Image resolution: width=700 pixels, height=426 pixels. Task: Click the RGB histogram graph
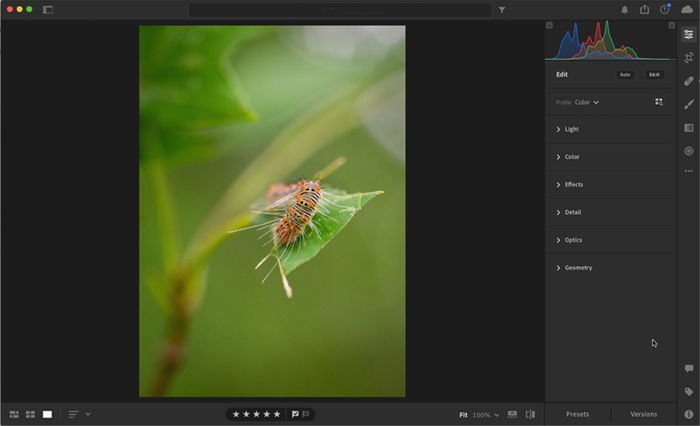tap(610, 40)
